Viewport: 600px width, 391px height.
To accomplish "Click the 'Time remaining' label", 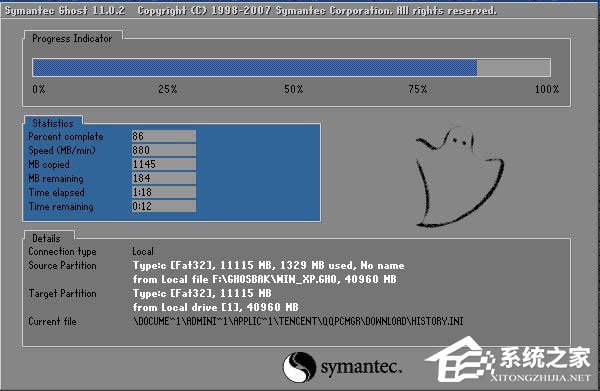I will coord(61,207).
